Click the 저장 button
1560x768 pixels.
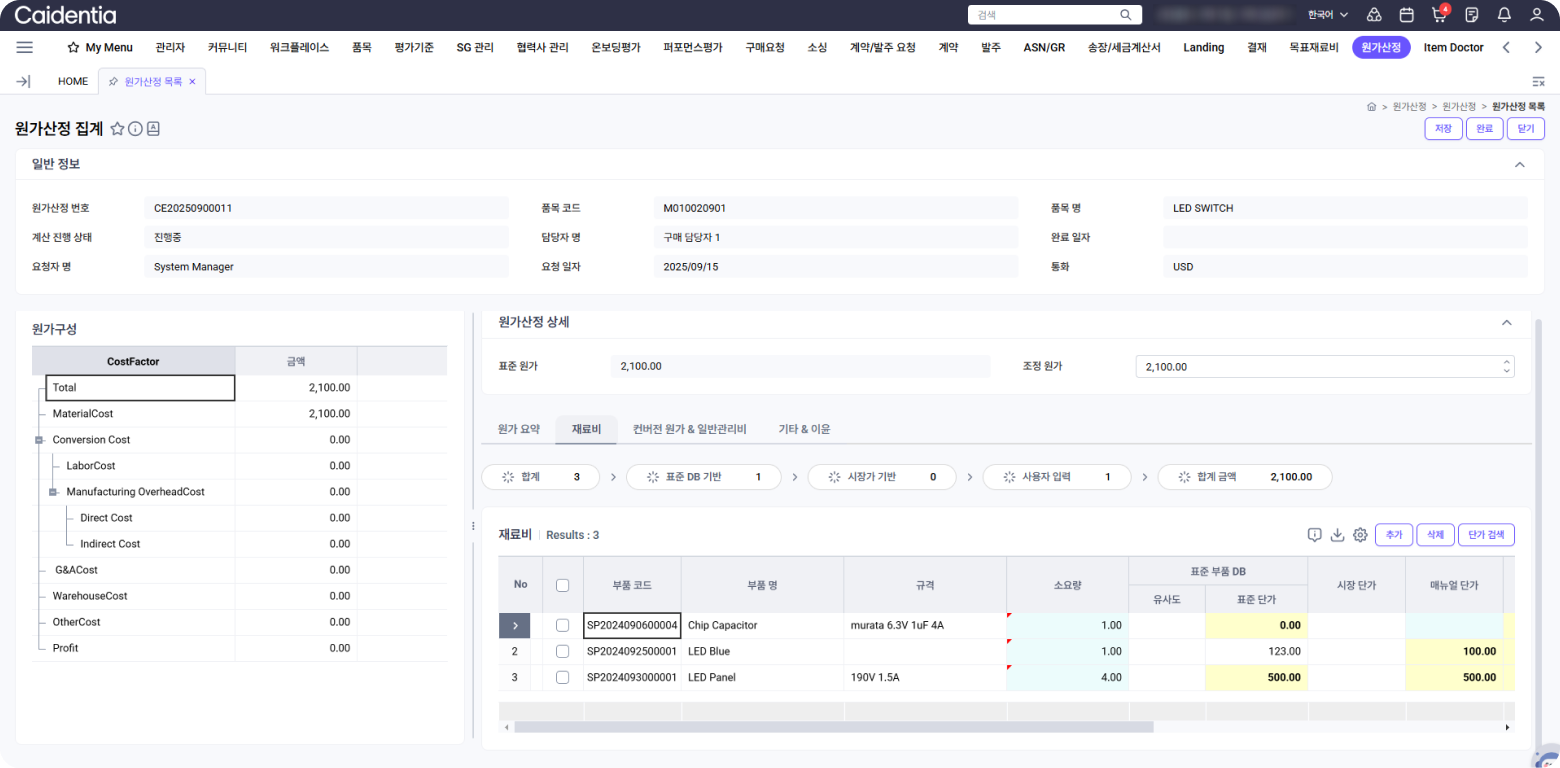[x=1443, y=129]
